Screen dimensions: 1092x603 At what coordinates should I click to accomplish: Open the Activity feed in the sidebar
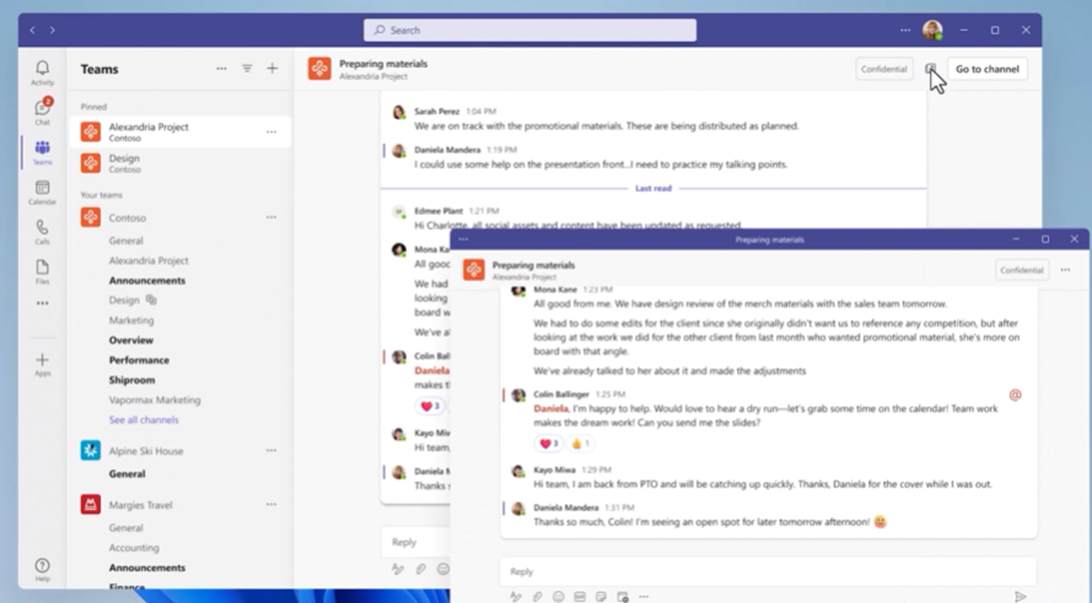click(x=42, y=72)
